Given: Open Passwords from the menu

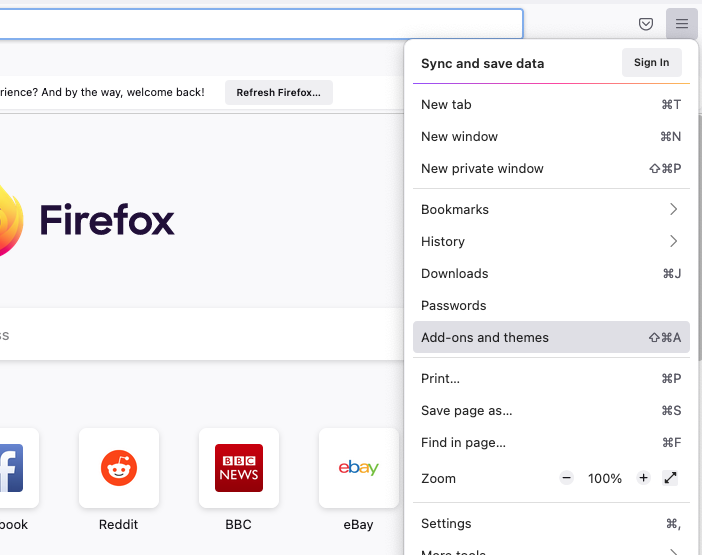Looking at the screenshot, I should pyautogui.click(x=551, y=306).
